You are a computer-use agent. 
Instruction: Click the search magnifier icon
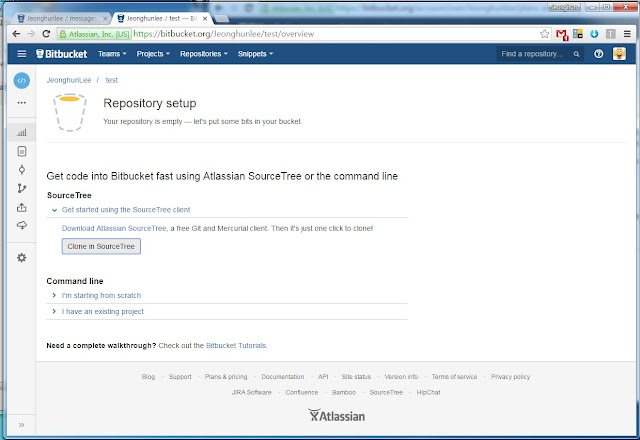576,54
